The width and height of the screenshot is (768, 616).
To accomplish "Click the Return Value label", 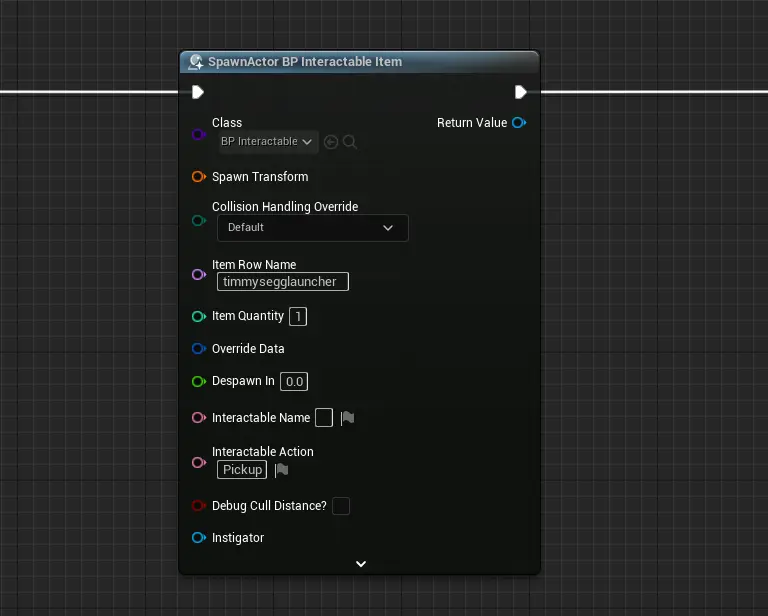I will tap(472, 122).
